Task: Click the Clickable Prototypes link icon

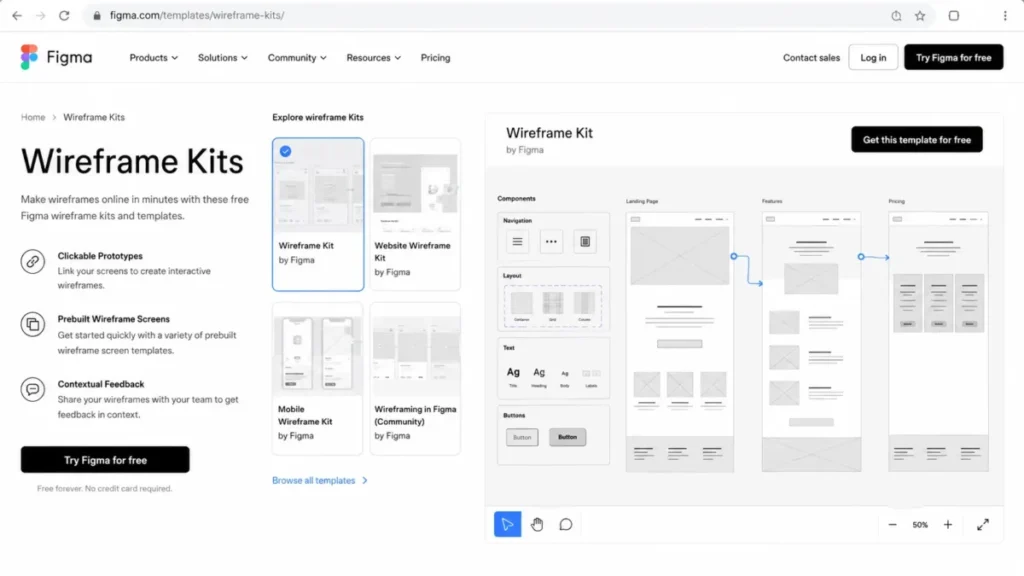Action: (33, 262)
